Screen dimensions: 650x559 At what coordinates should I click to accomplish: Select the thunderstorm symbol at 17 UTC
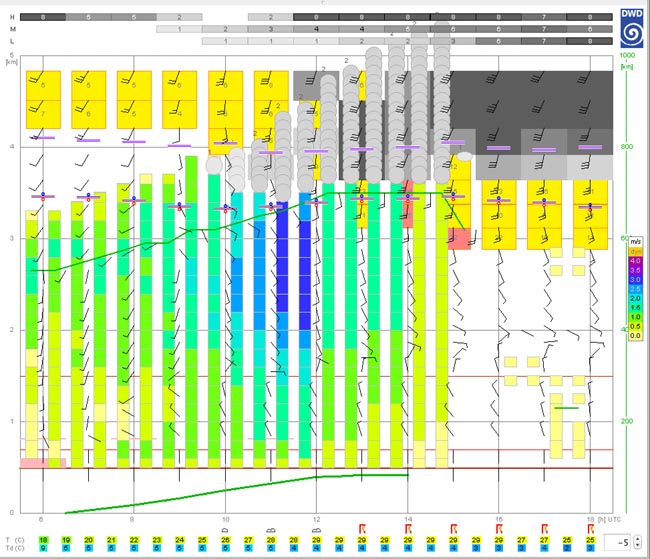[545, 529]
